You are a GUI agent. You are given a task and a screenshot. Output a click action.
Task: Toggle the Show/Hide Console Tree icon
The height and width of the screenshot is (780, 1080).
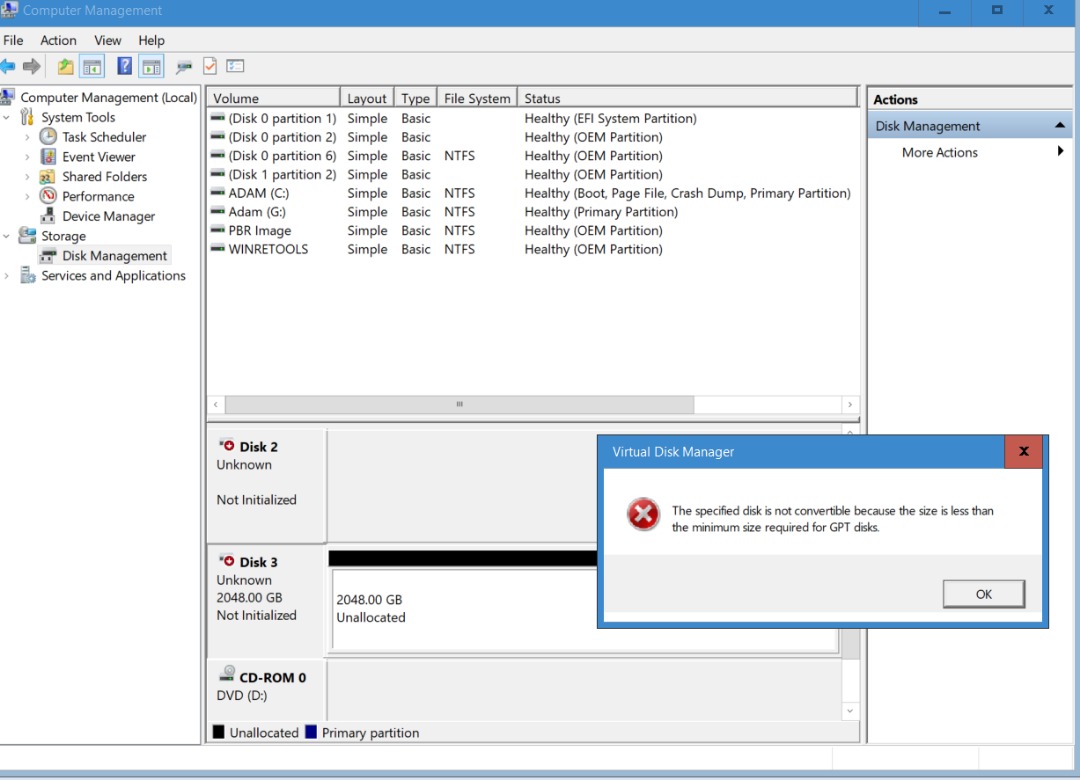(x=92, y=66)
